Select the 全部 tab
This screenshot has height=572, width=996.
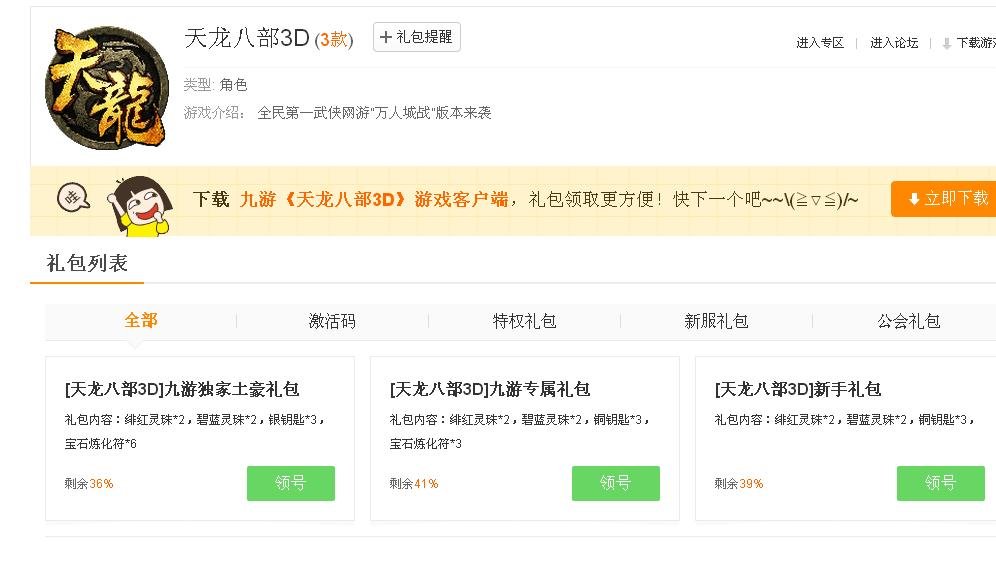point(141,320)
